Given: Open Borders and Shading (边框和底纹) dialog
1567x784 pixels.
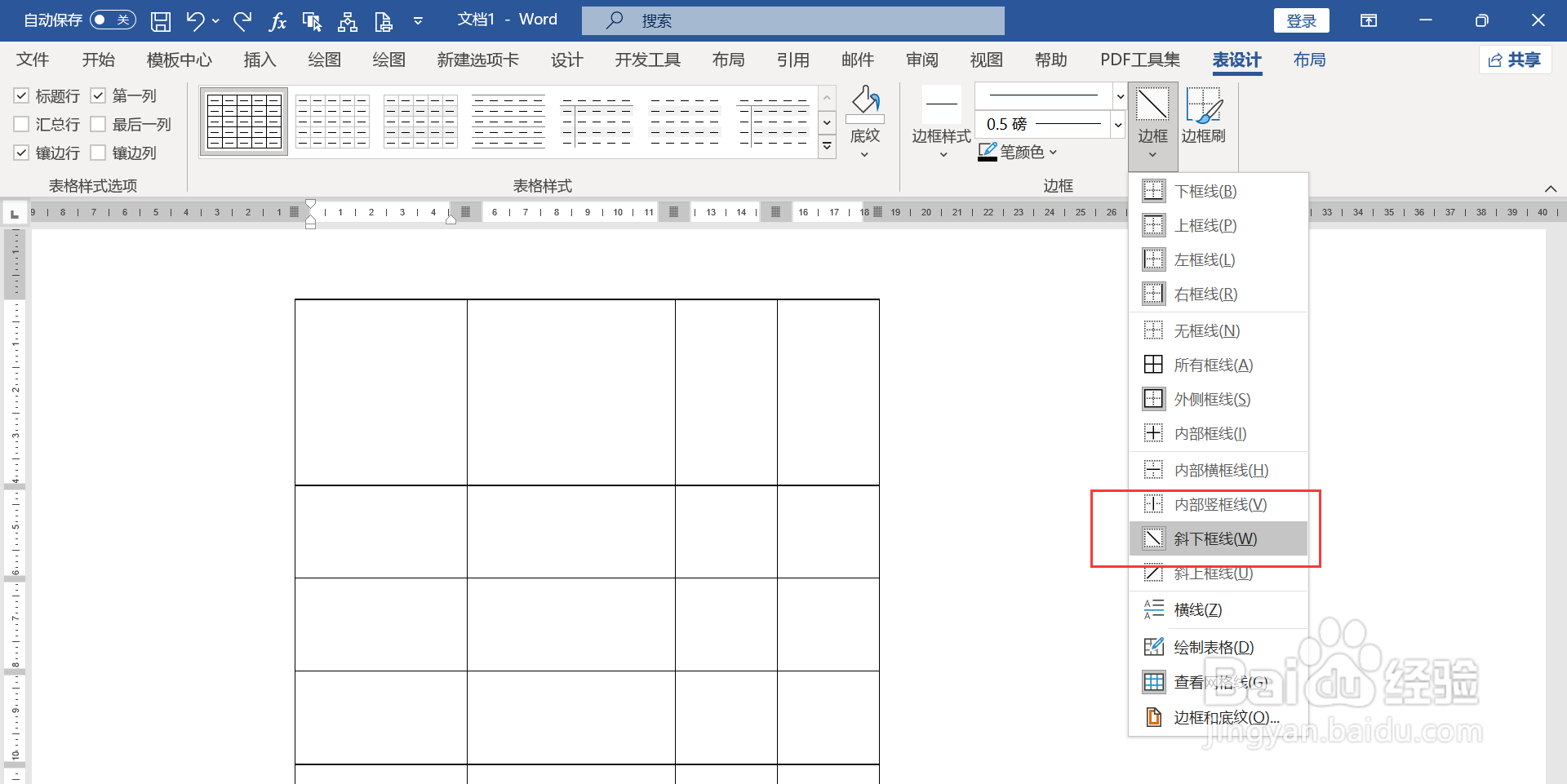Looking at the screenshot, I should tap(1219, 717).
